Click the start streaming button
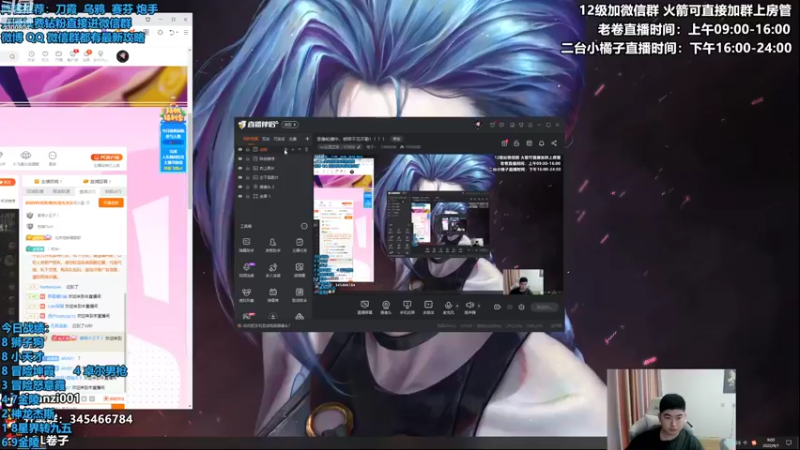Image resolution: width=800 pixels, height=450 pixels. [x=544, y=307]
